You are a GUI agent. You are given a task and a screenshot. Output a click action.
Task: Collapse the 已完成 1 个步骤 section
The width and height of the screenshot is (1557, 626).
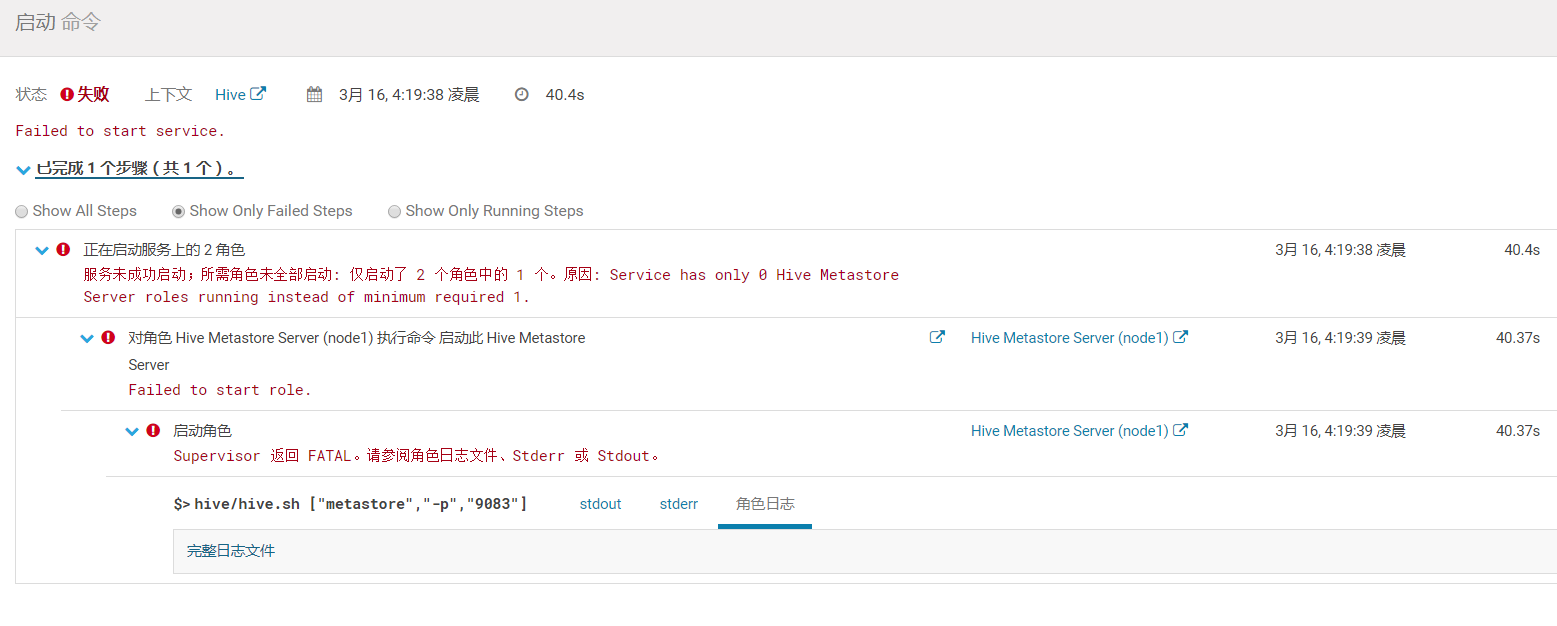pyautogui.click(x=23, y=170)
